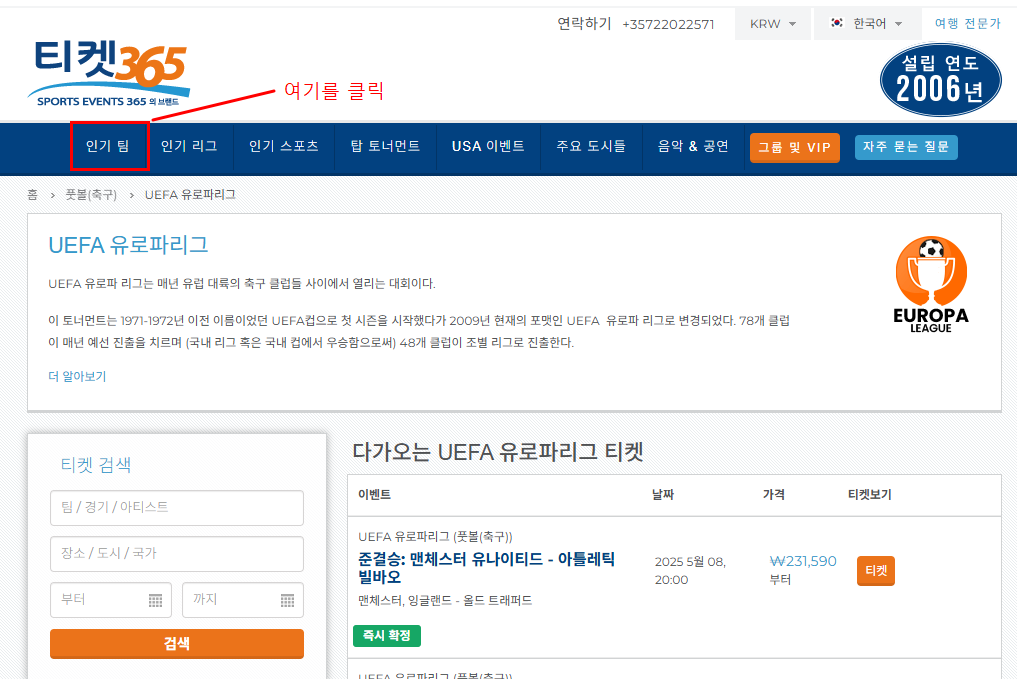1017x679 pixels.
Task: Focus the 장소 / 도시 / 국가 field
Action: click(176, 554)
